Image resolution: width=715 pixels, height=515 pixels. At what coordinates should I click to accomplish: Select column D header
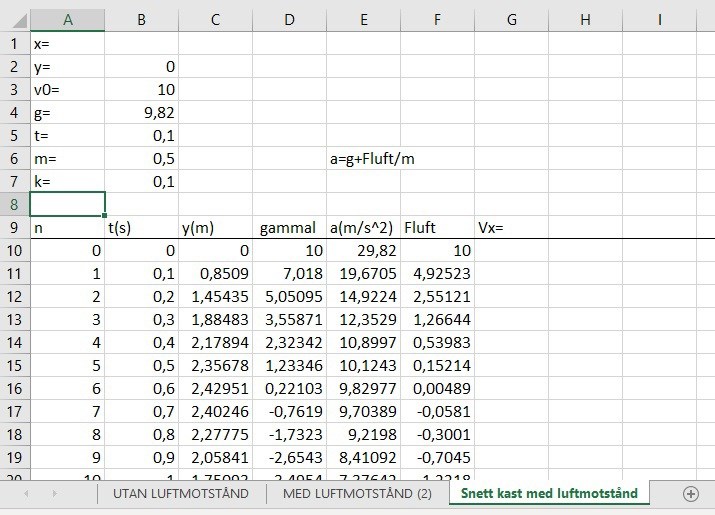289,20
